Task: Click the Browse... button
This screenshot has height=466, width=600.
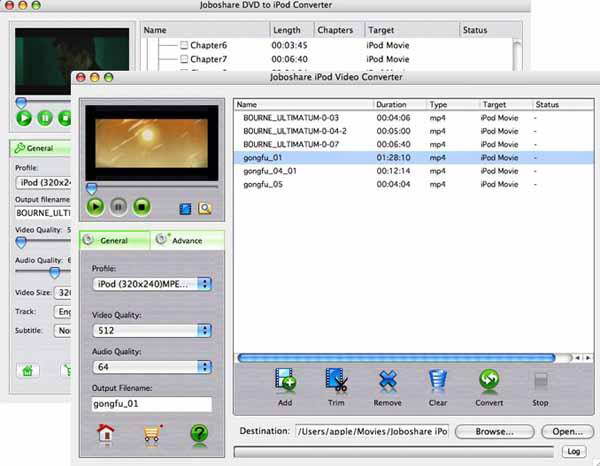Action: [x=494, y=432]
